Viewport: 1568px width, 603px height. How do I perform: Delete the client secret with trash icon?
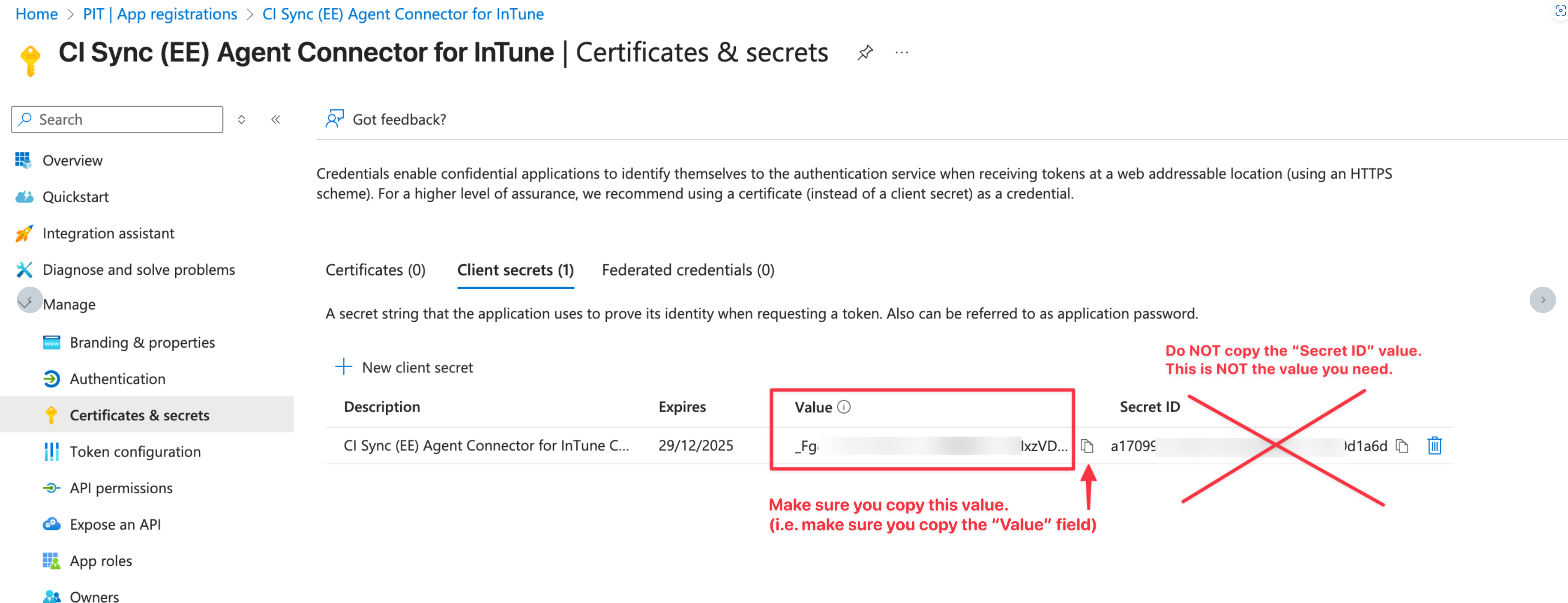1435,446
